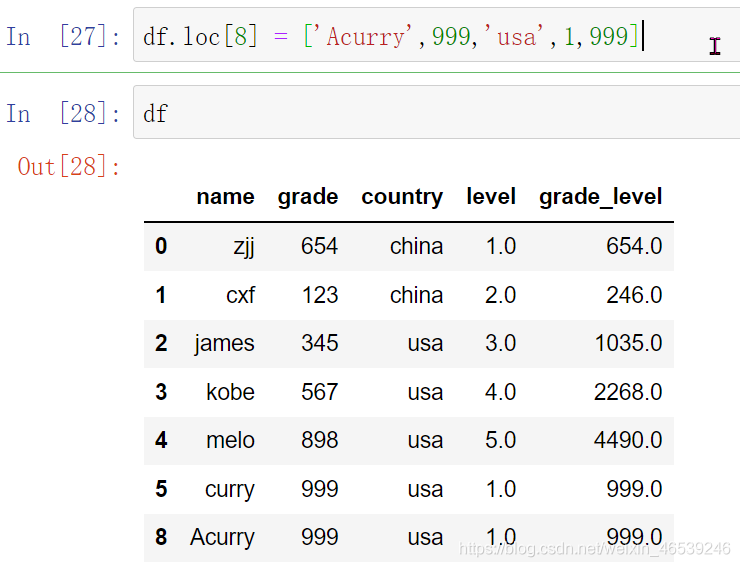Click the 'grade_level' column header

[600, 197]
